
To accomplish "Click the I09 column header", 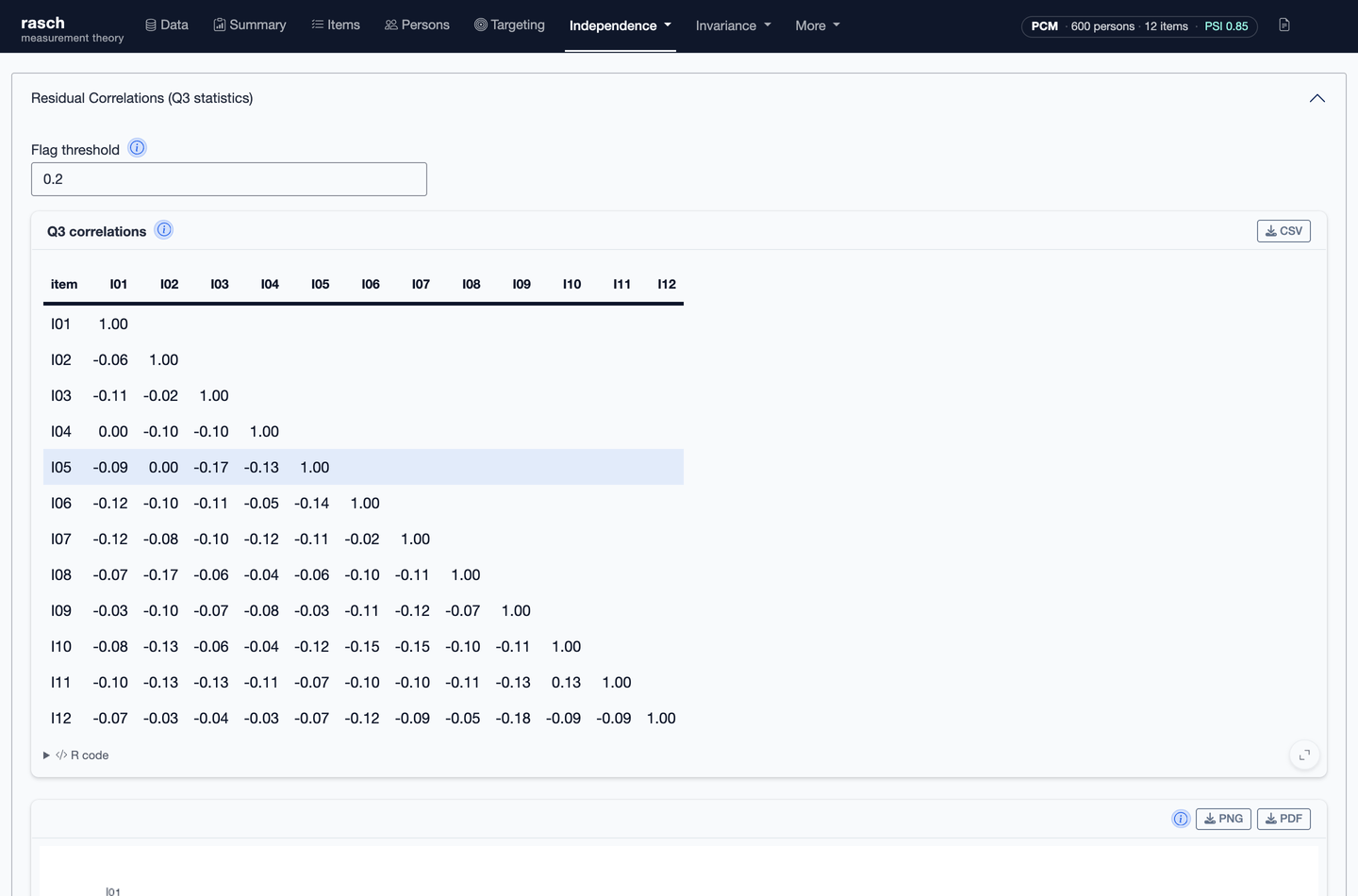I will (522, 284).
